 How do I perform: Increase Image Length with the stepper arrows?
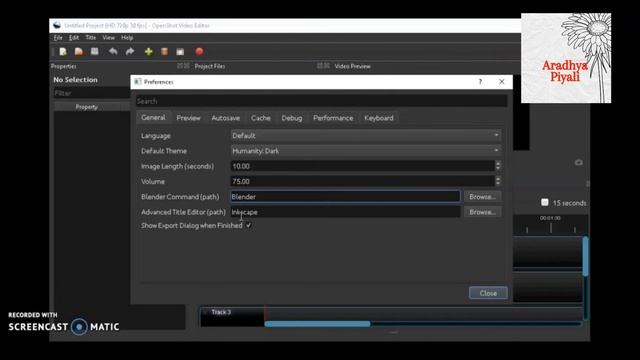click(x=498, y=163)
